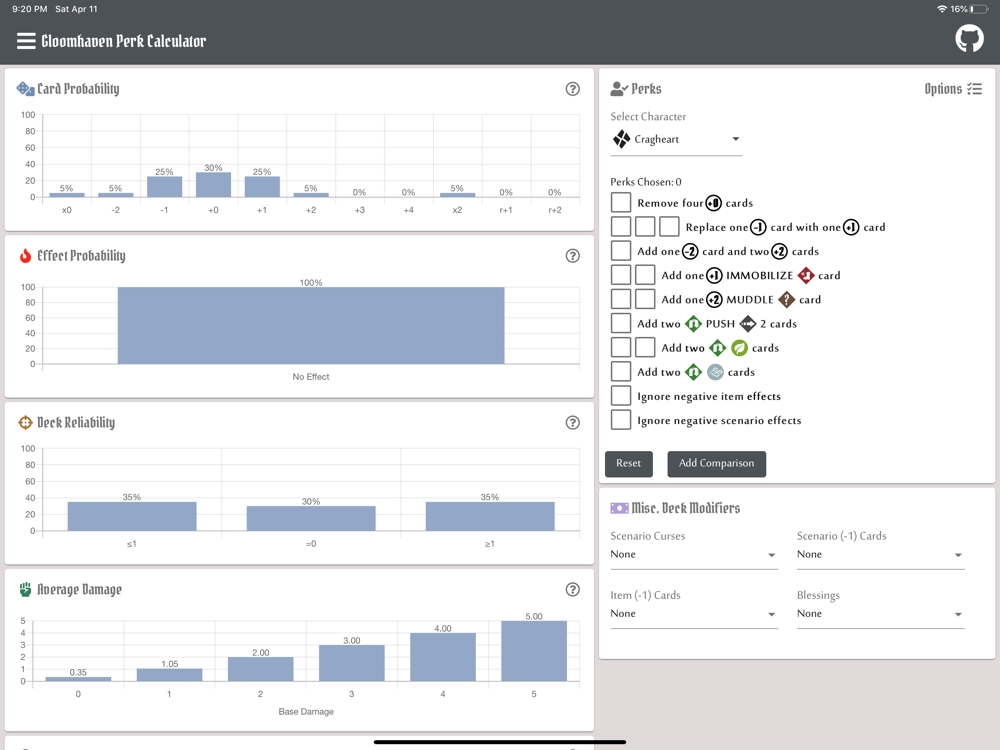
Task: Click the Perks user-check icon
Action: (619, 89)
